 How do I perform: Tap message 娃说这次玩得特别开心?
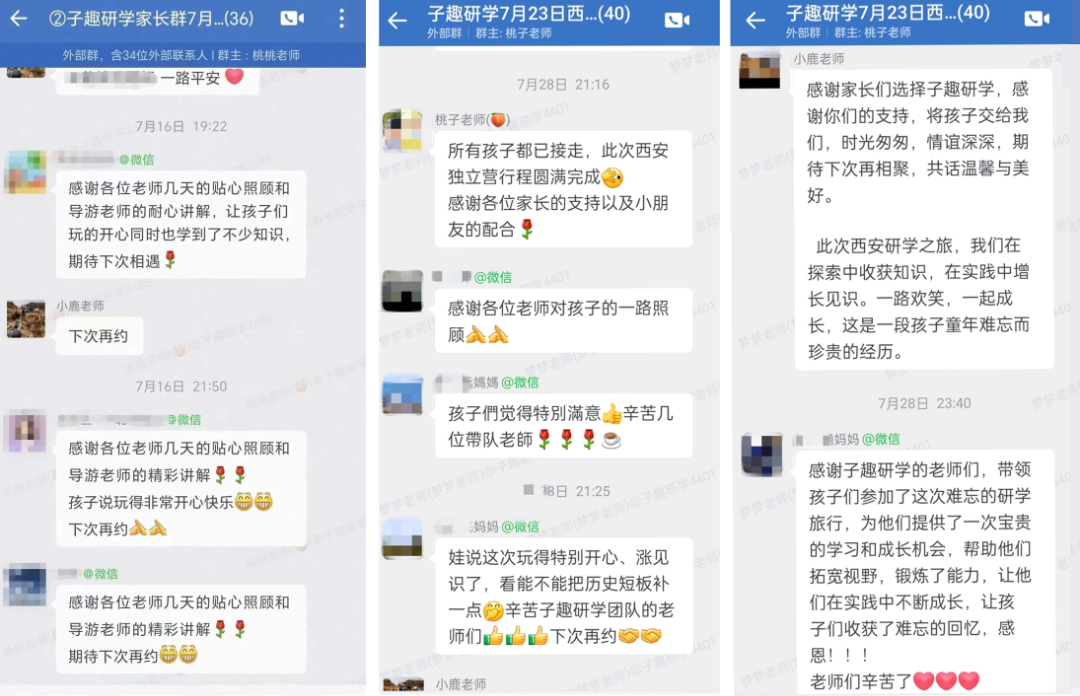563,596
